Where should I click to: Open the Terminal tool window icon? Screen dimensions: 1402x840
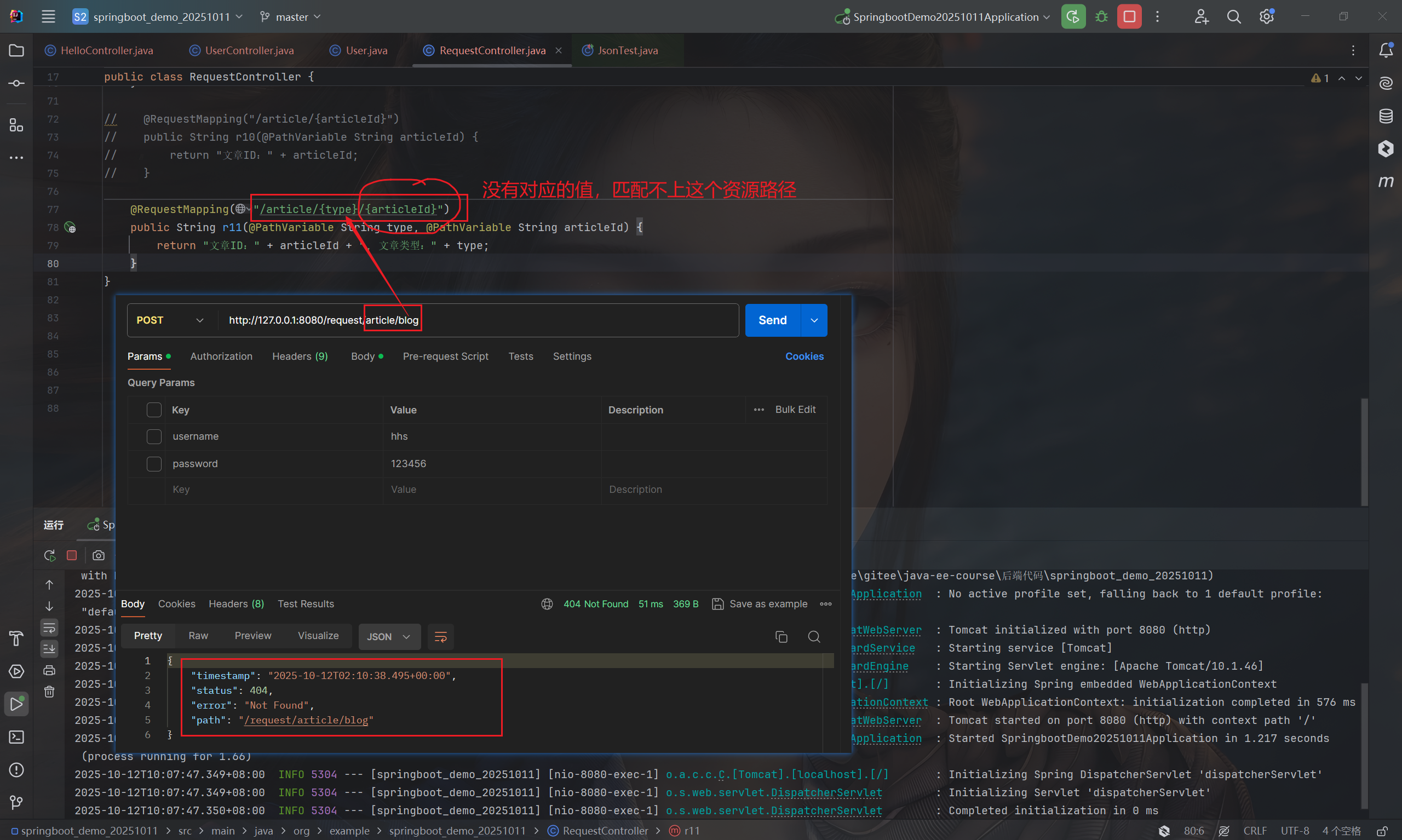[x=16, y=737]
